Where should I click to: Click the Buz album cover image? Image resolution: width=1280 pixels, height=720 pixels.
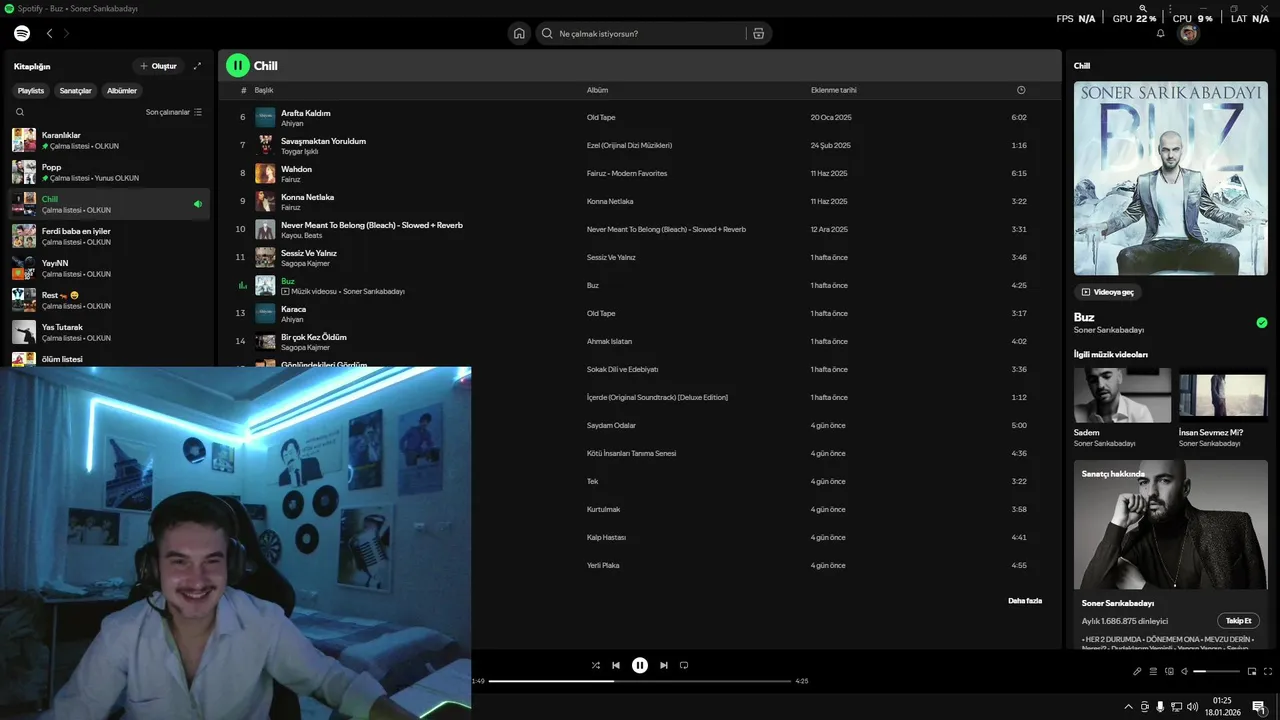pyautogui.click(x=1171, y=178)
